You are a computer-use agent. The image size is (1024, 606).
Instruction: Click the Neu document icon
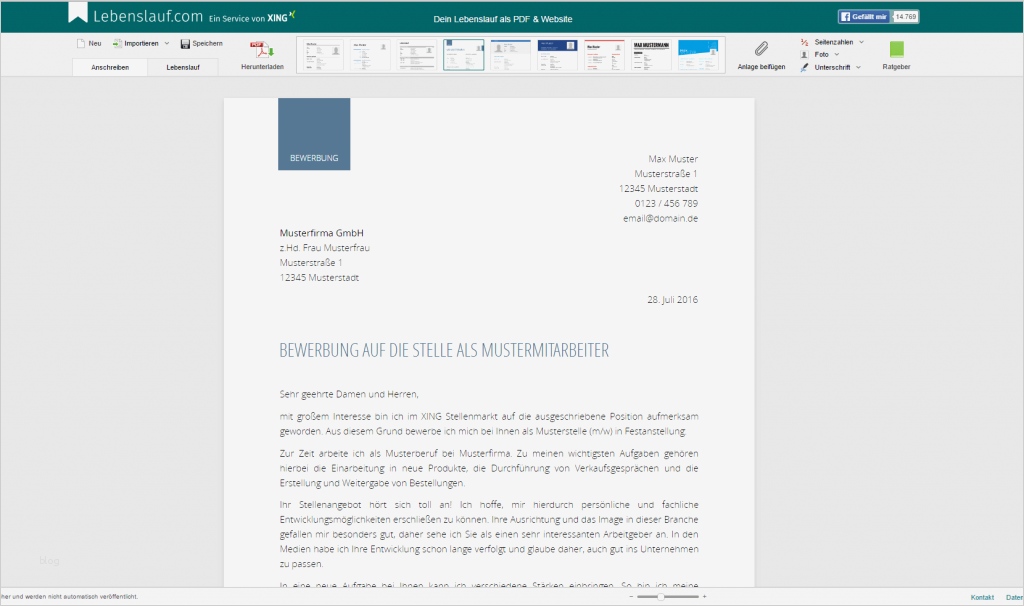pos(81,43)
